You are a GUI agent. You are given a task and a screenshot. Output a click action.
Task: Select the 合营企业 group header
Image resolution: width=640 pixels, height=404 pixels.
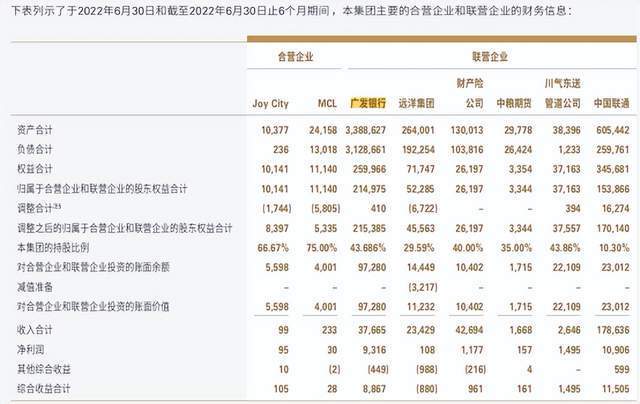[296, 56]
